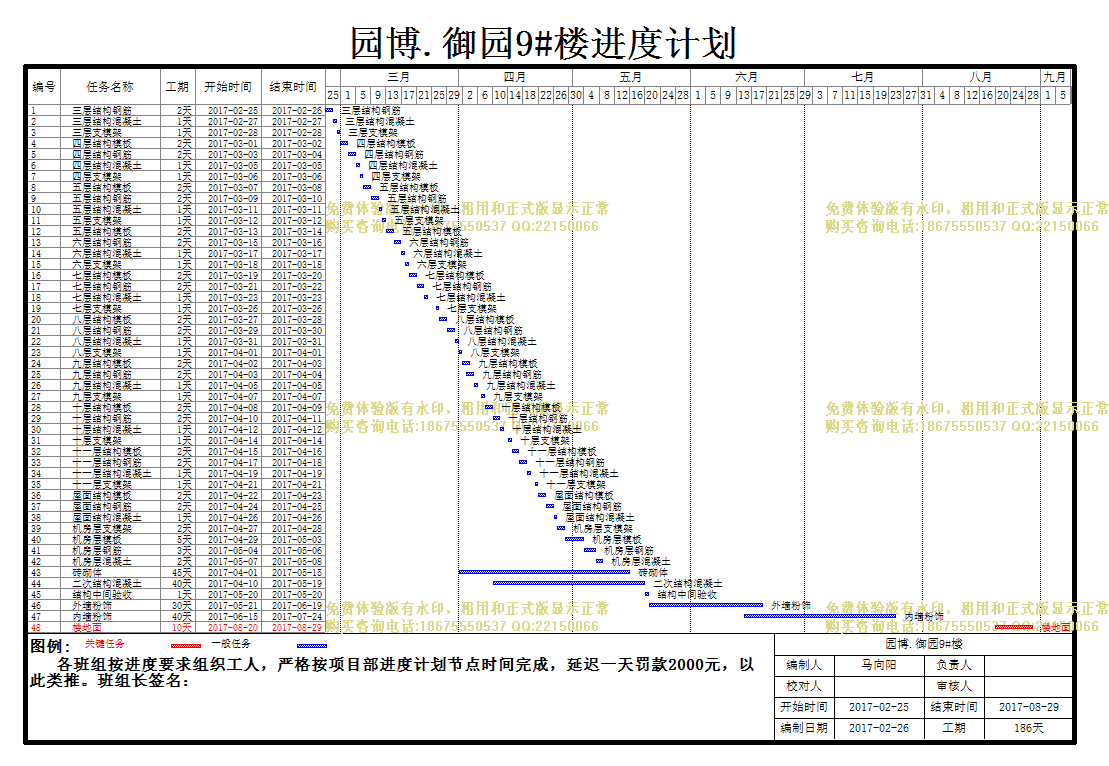Click the chart title 园博.御园9#楼进度计划

point(543,44)
